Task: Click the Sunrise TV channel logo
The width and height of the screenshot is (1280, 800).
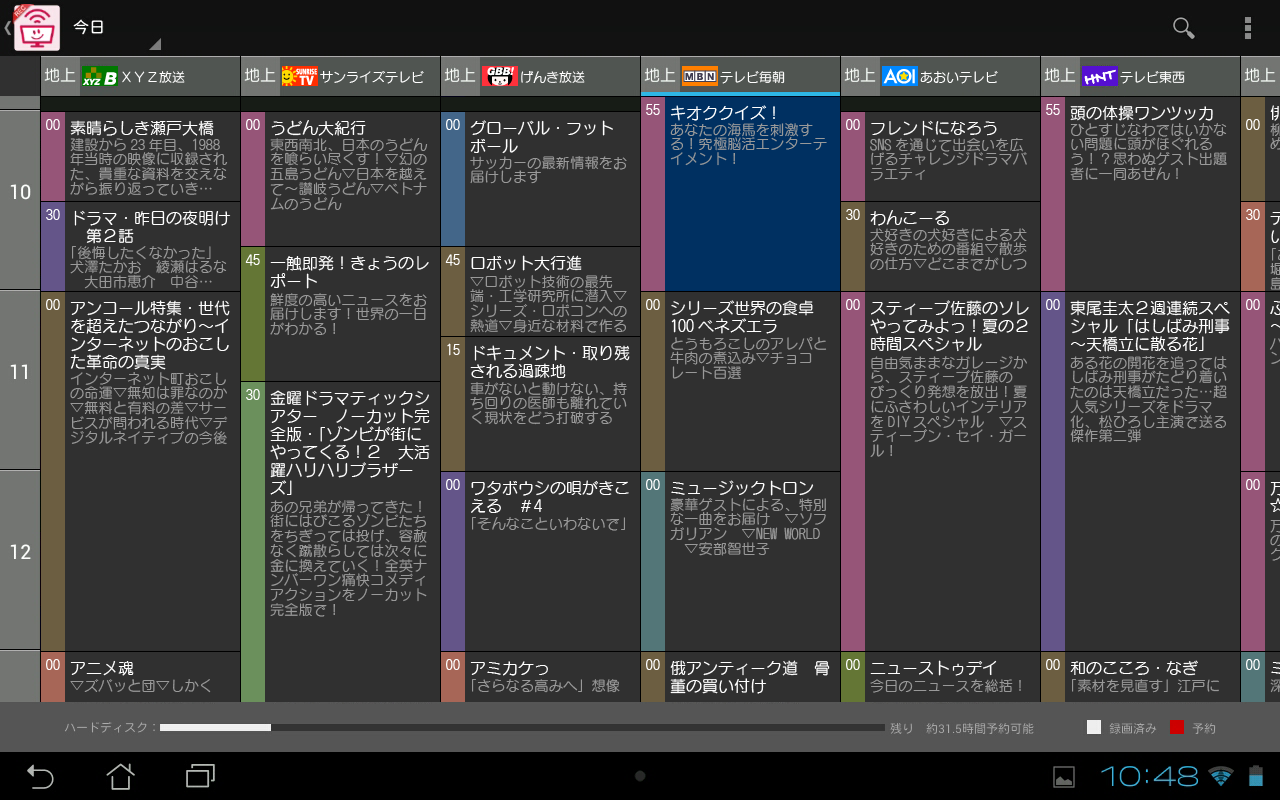Action: [299, 76]
